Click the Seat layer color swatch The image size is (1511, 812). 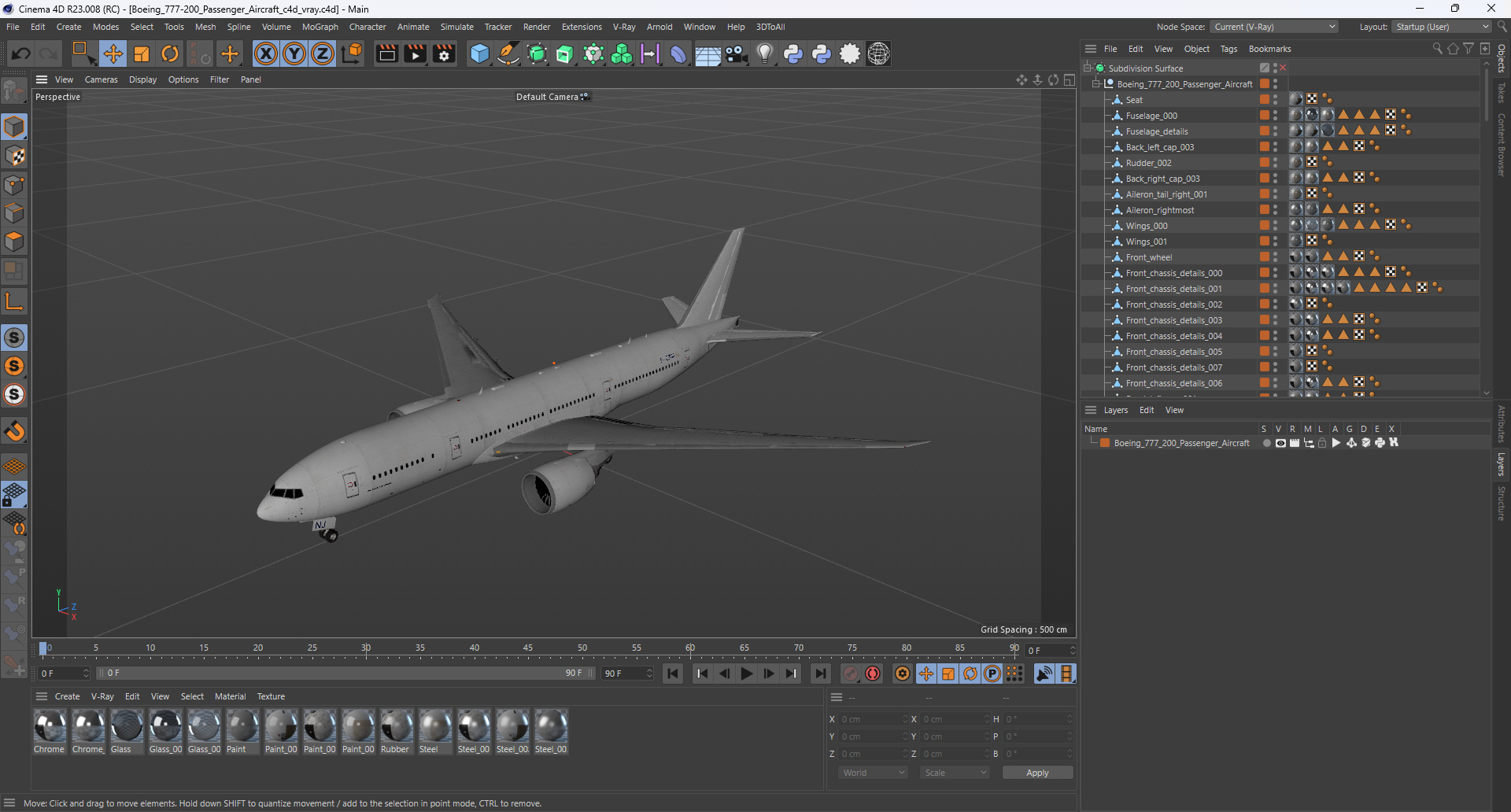[1264, 99]
